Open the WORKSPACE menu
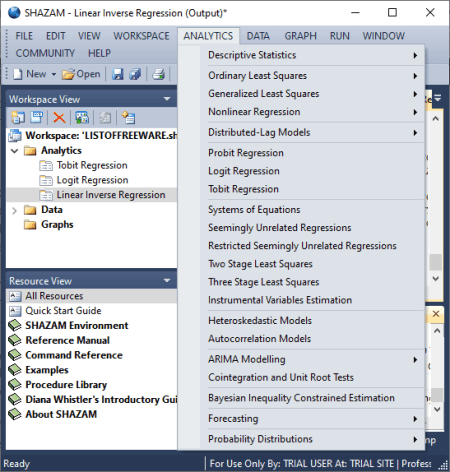Viewport: 450px width, 472px height. pos(141,36)
